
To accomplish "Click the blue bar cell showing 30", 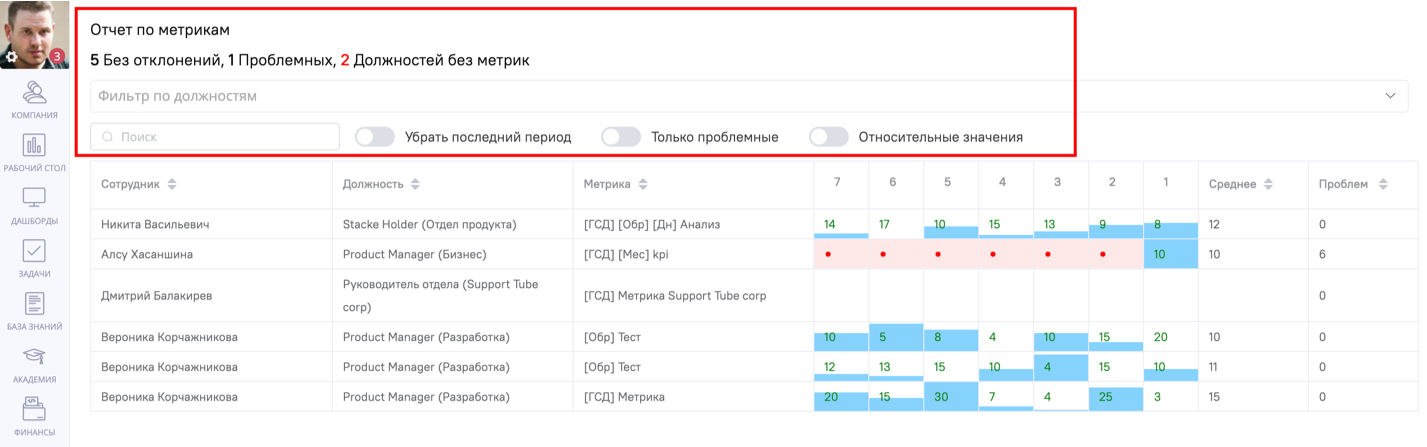I will 951,397.
